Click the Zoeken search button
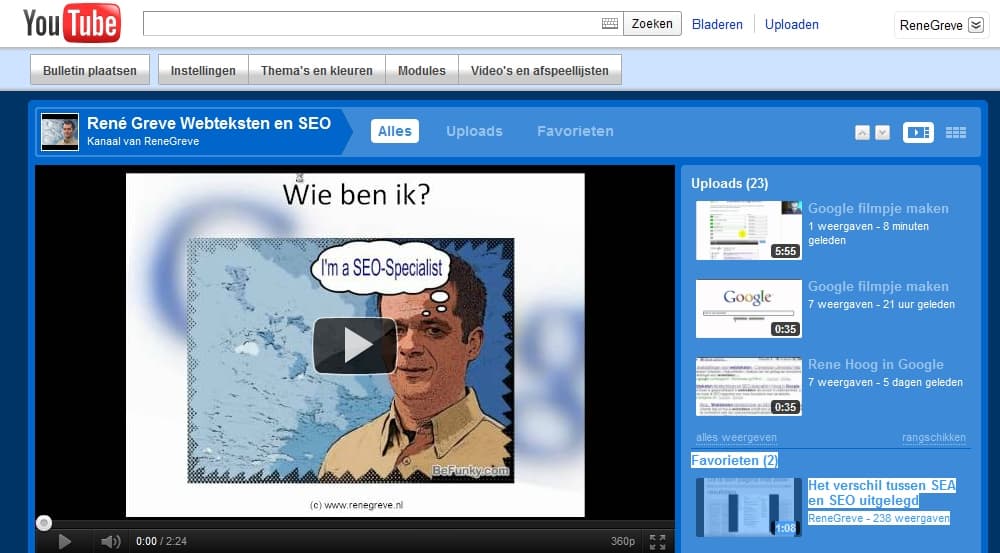Screen dimensions: 1000x553 tap(652, 24)
